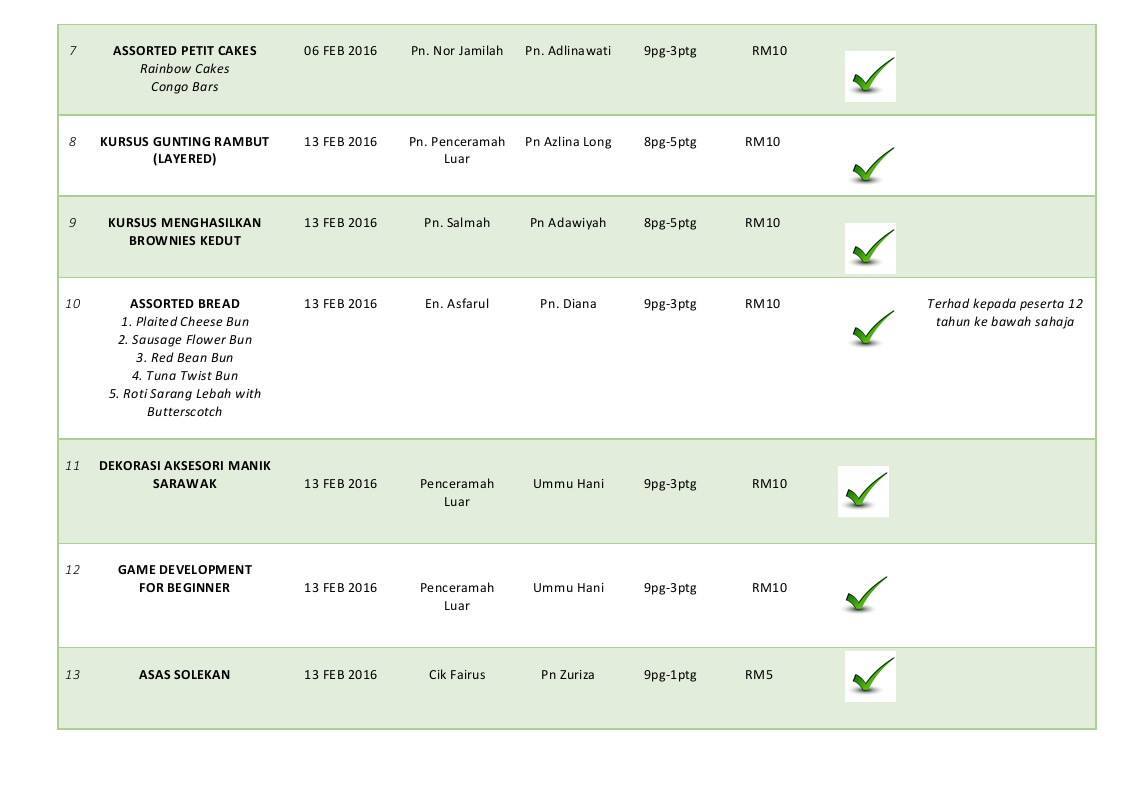
Task: Click the RM5 fee for Asas Solekan
Action: (758, 675)
